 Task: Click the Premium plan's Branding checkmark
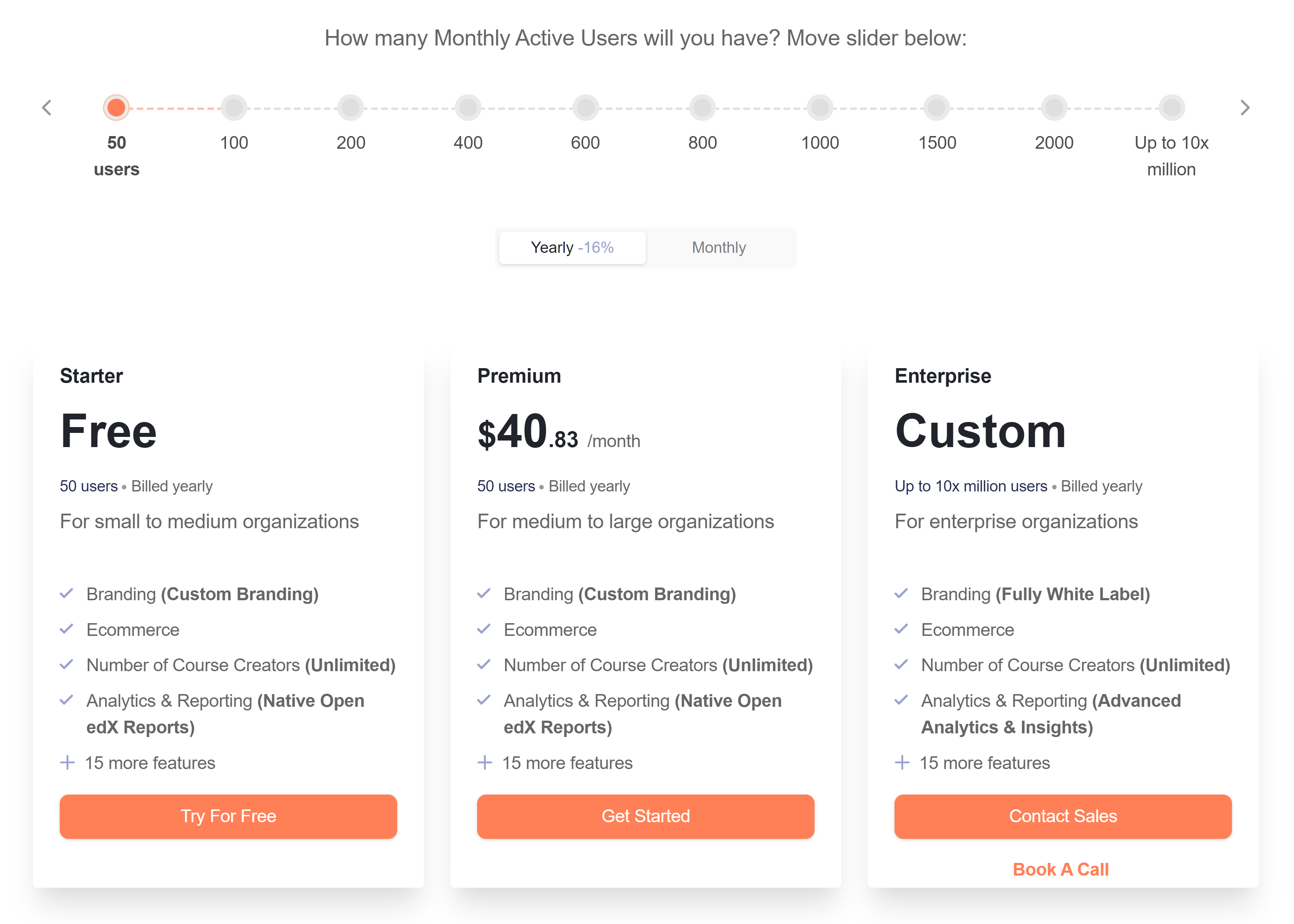point(484,593)
